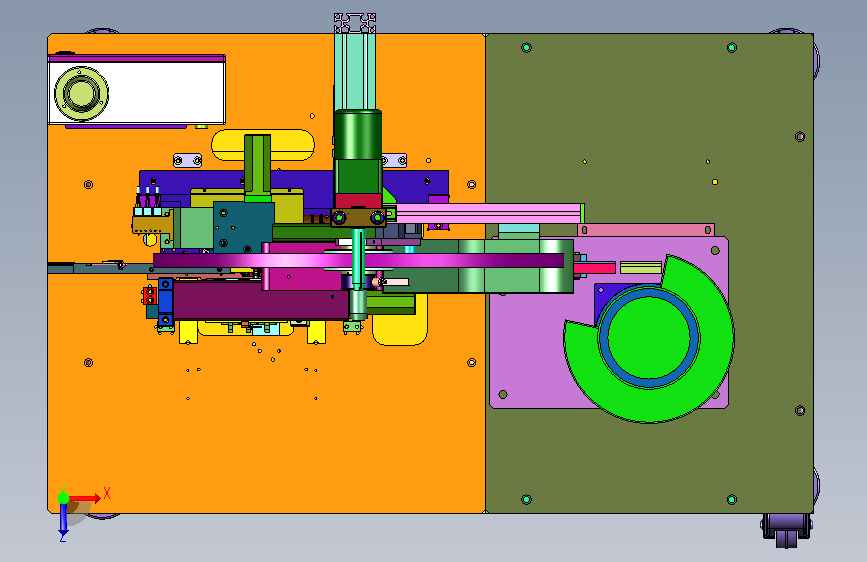867x562 pixels.
Task: Select the lime green vertical bracket
Action: [x=258, y=168]
